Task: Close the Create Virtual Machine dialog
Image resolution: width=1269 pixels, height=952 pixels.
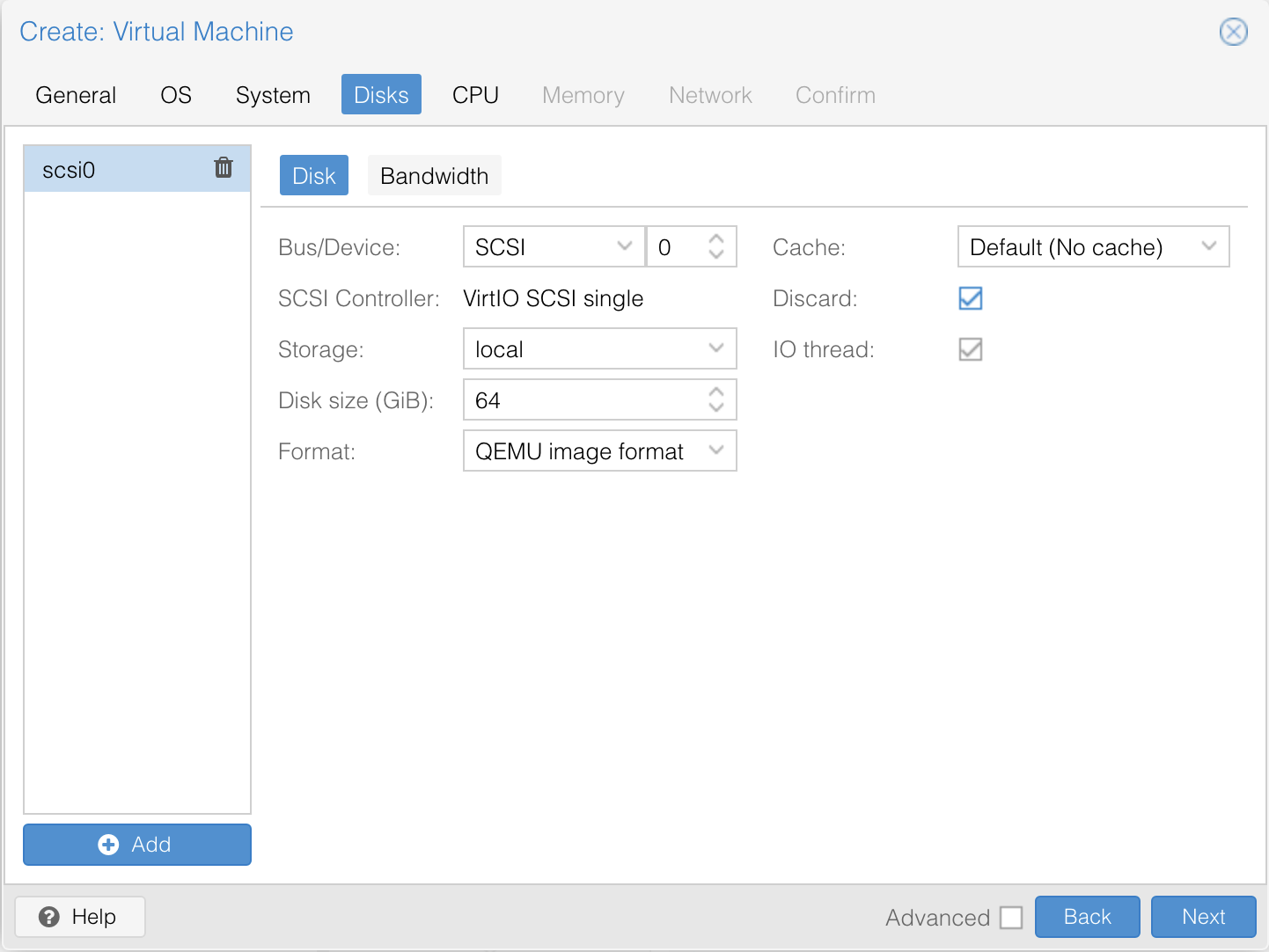Action: [x=1233, y=32]
